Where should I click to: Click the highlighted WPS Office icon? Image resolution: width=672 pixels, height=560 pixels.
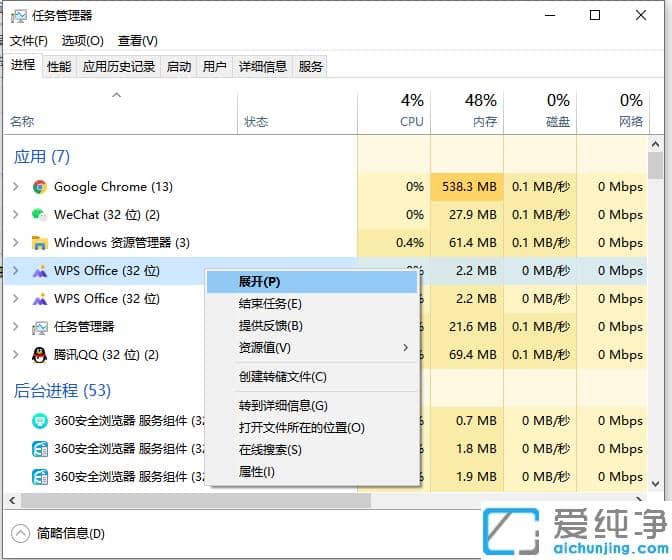tap(40, 271)
